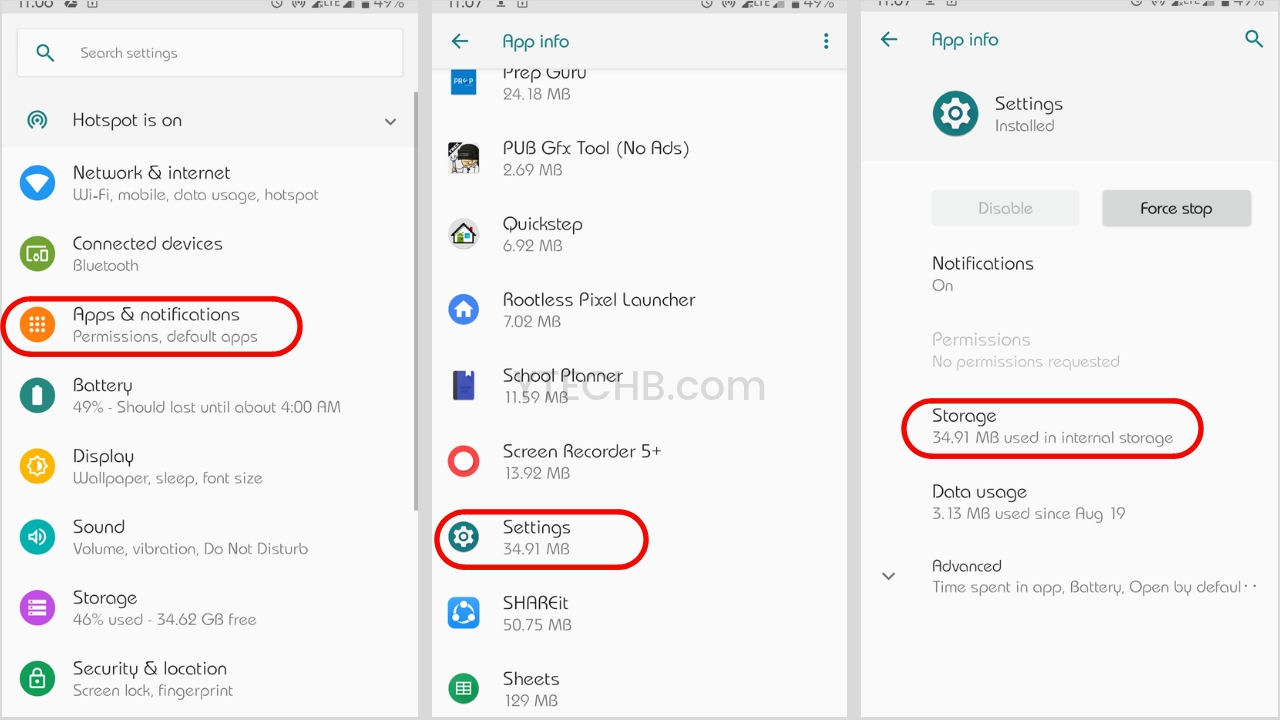Screen dimensions: 1280x720
Task: Open Data usage 3.13 MB used row
Action: tap(1070, 502)
